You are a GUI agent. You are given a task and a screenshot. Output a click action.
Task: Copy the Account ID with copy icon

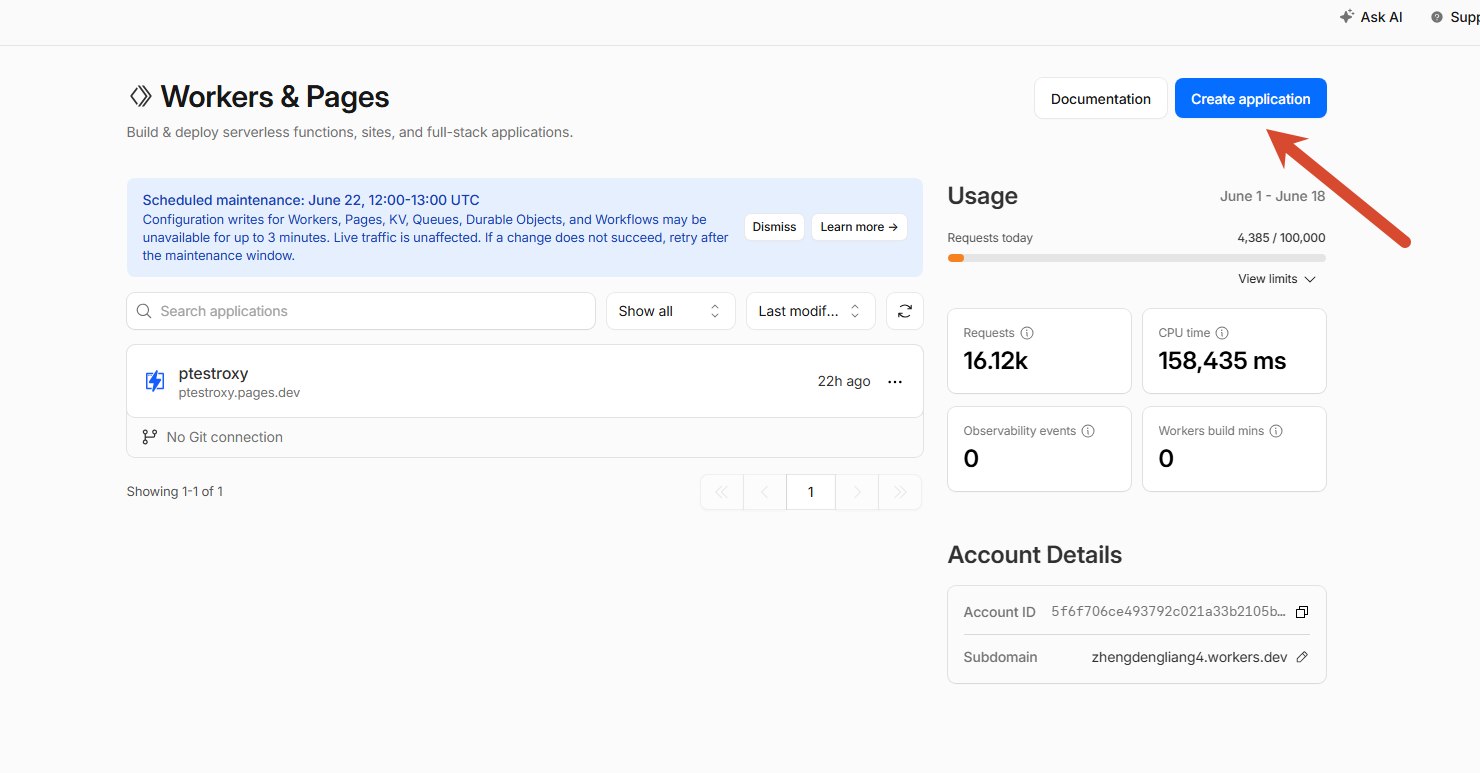(x=1302, y=612)
